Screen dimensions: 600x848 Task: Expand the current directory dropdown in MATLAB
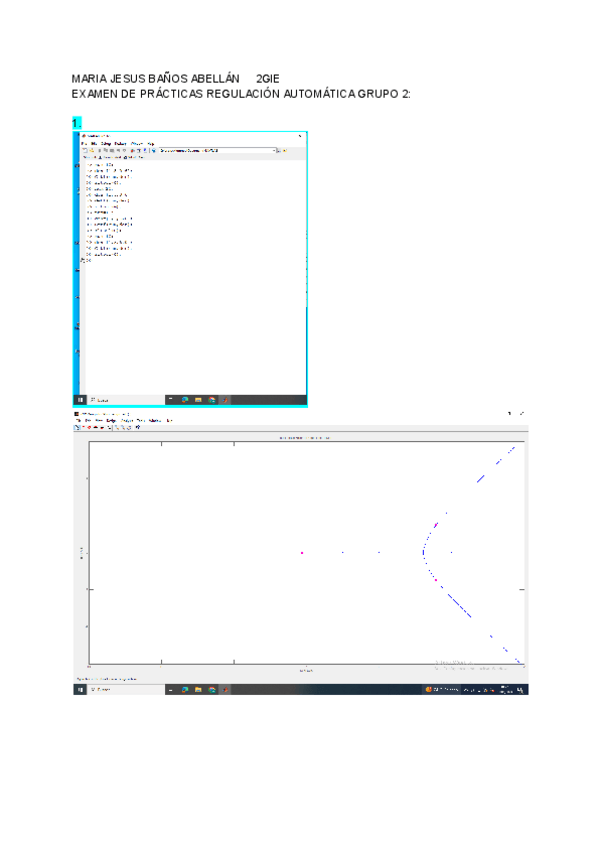tap(276, 150)
